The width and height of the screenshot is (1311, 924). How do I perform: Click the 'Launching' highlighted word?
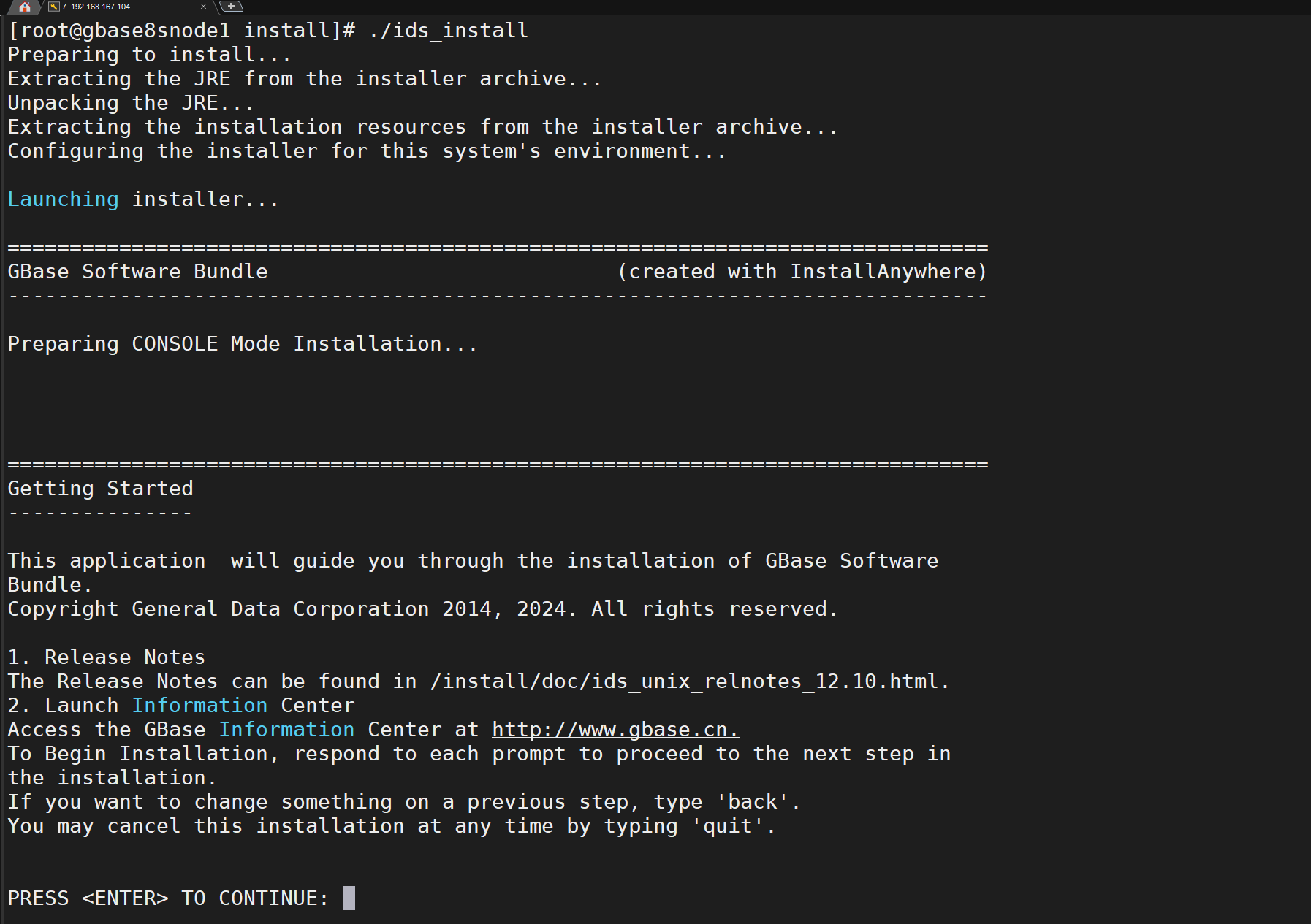point(63,199)
